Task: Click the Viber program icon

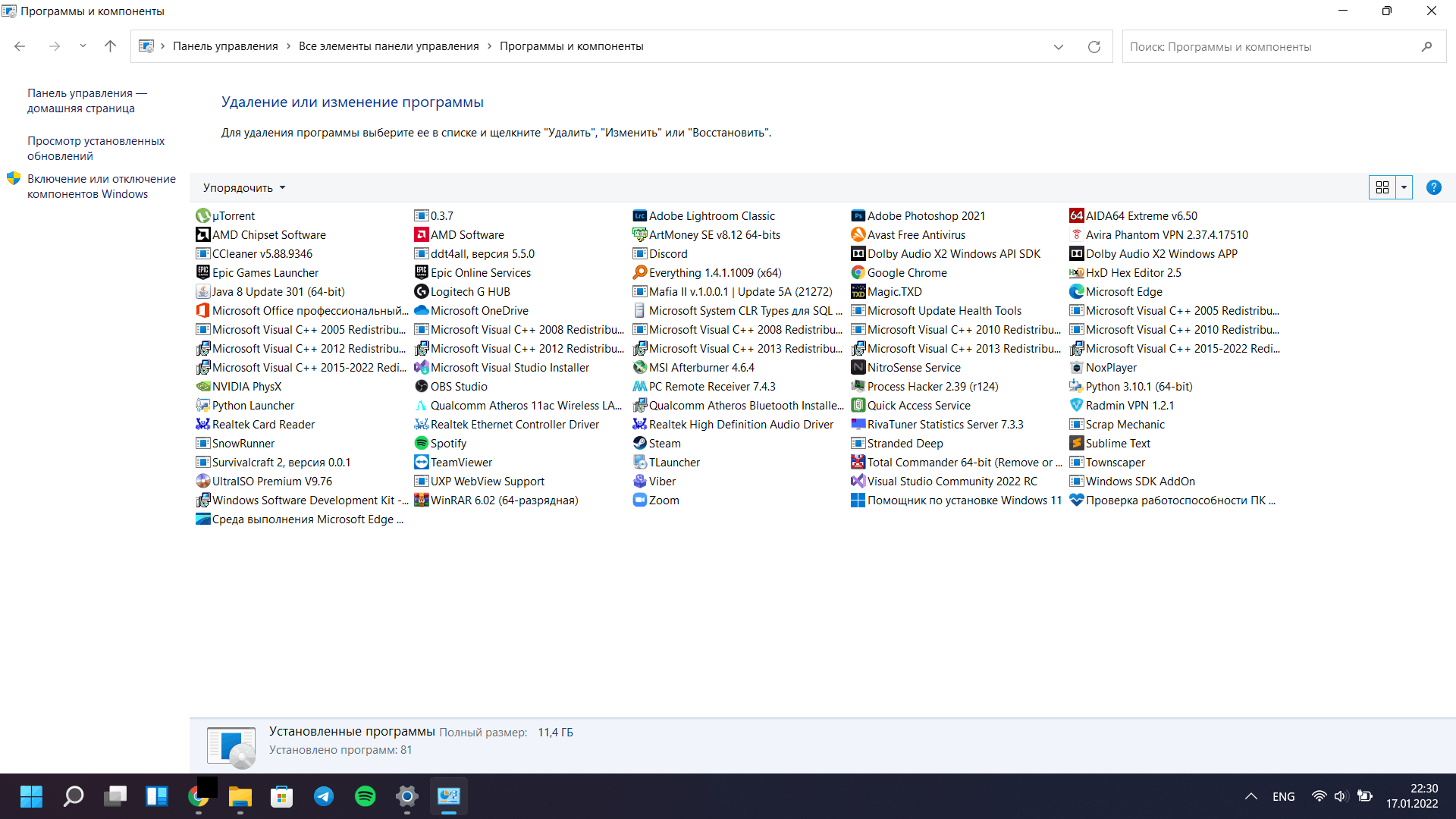Action: (x=639, y=482)
